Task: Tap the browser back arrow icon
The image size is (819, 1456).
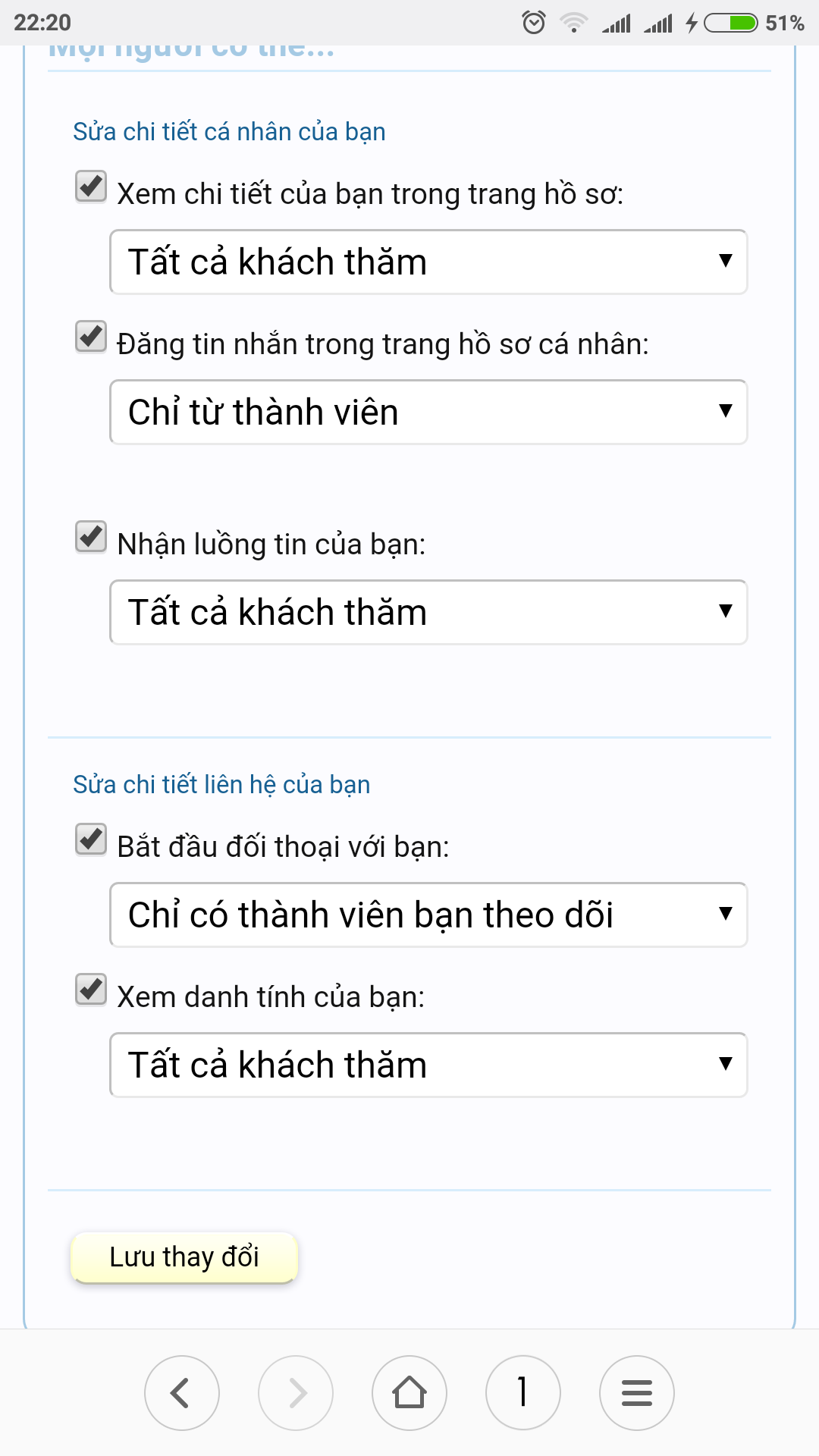Action: (x=182, y=1393)
